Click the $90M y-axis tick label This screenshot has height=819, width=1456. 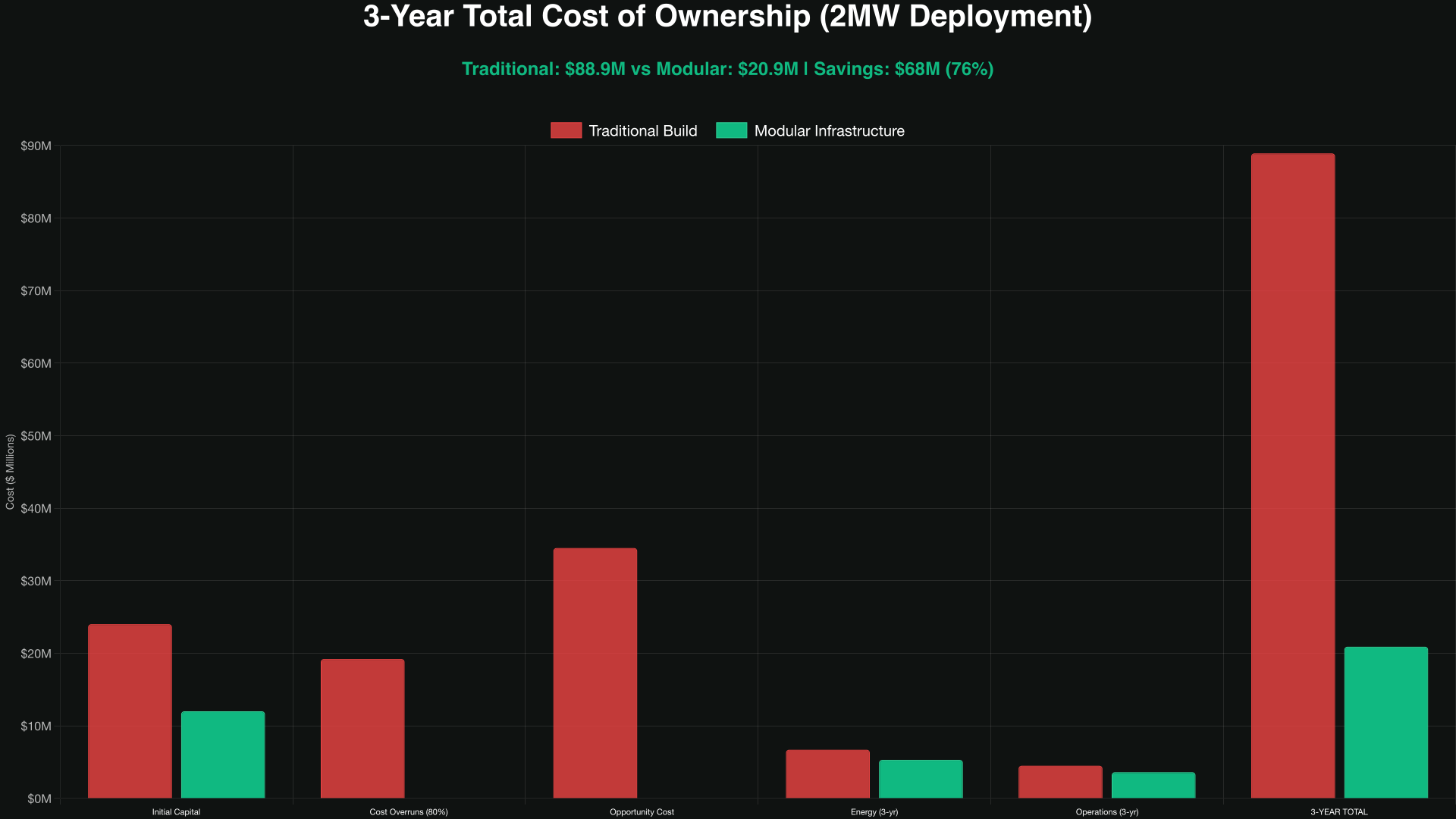click(36, 146)
